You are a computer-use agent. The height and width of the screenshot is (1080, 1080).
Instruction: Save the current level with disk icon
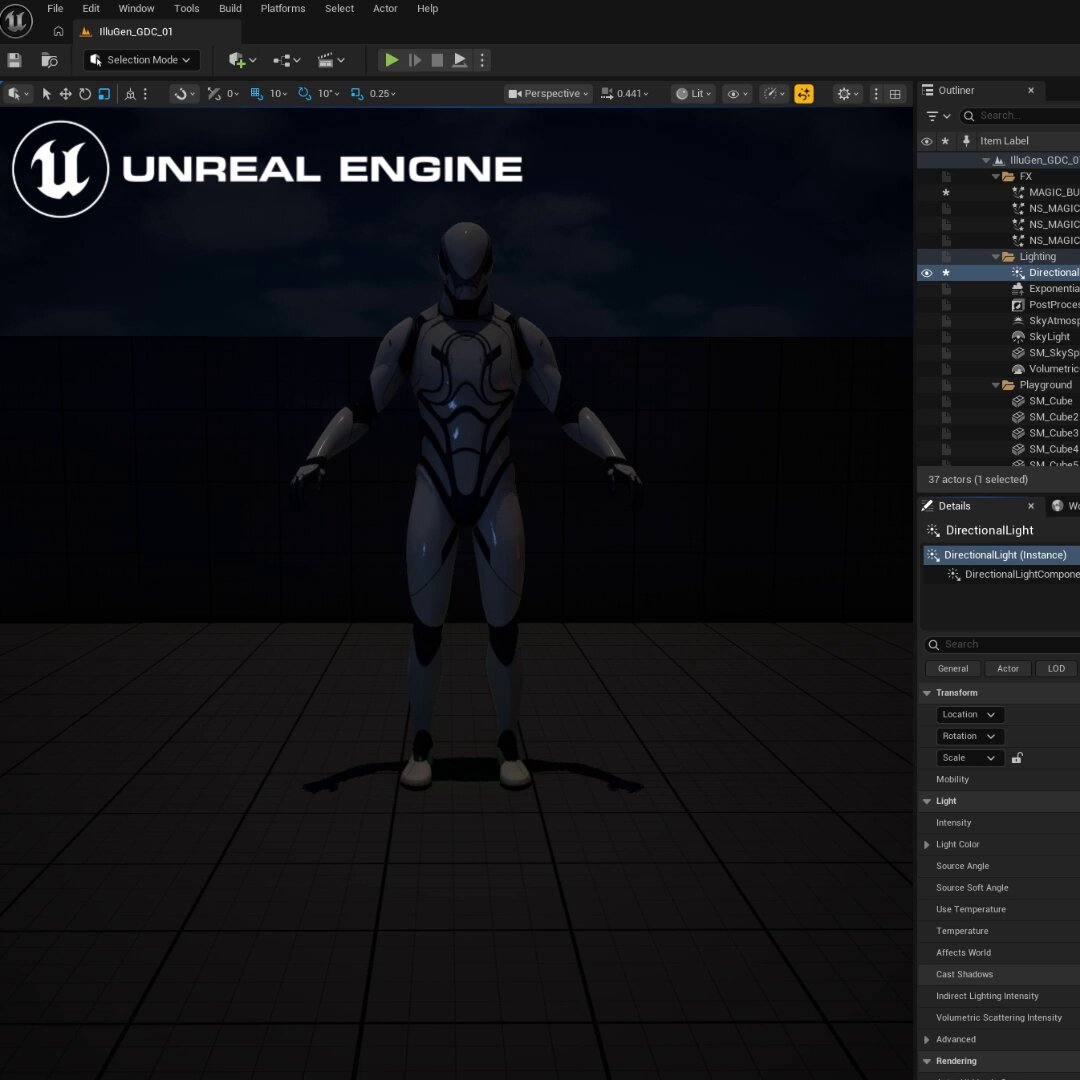point(14,60)
